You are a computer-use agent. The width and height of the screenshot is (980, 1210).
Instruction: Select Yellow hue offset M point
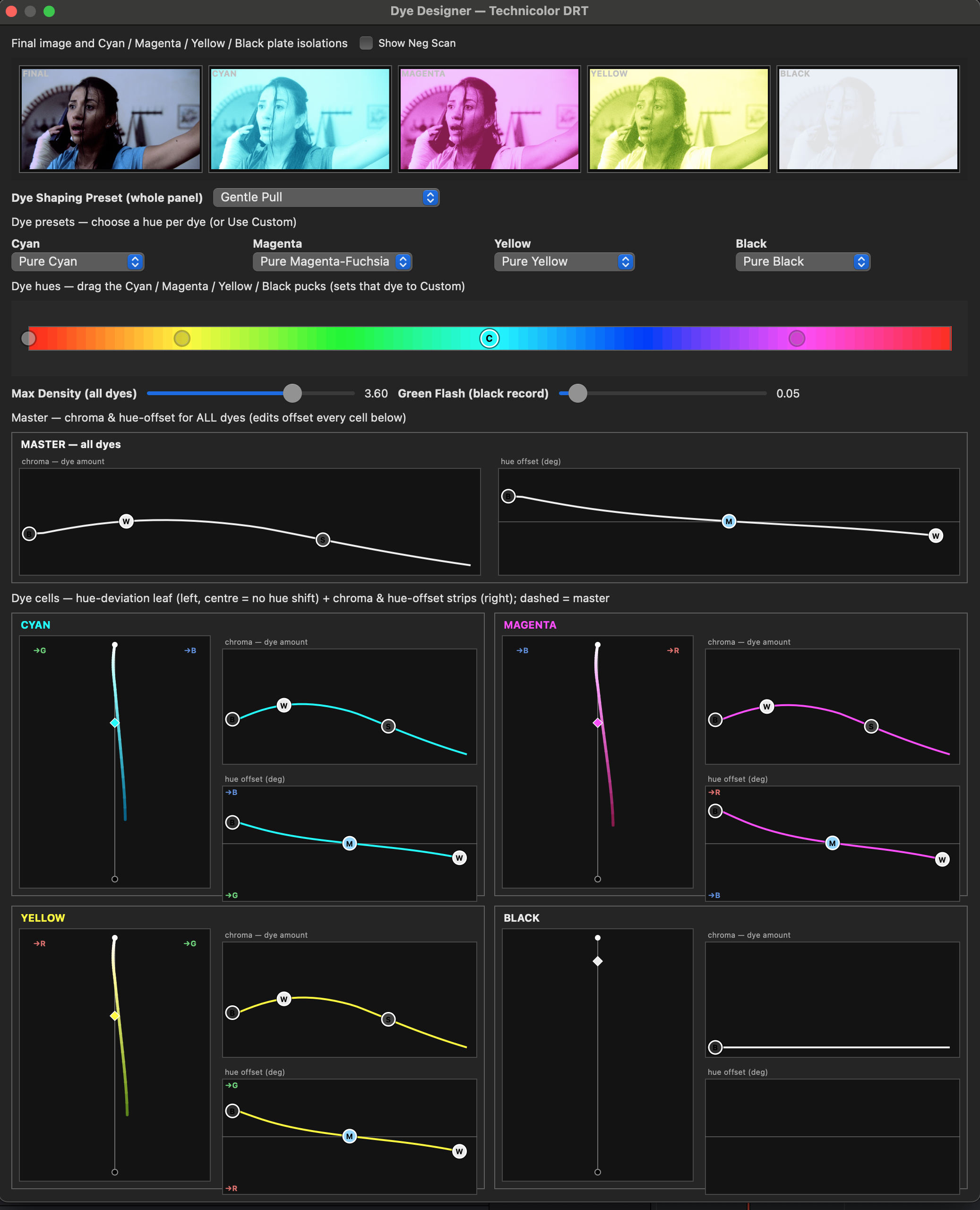350,1136
